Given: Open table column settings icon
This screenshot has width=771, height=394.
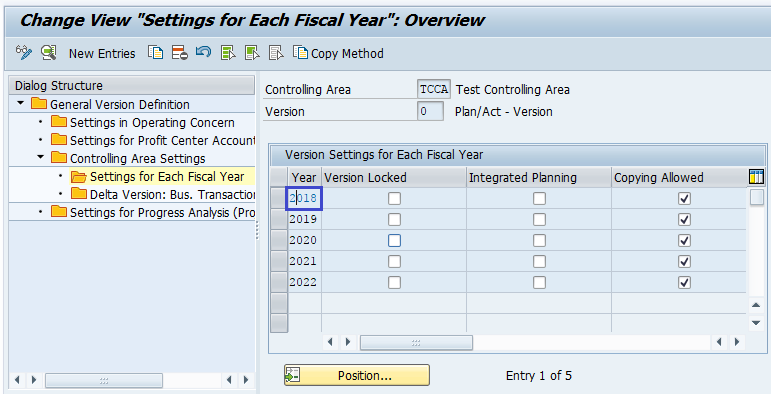Looking at the screenshot, I should pos(756,177).
